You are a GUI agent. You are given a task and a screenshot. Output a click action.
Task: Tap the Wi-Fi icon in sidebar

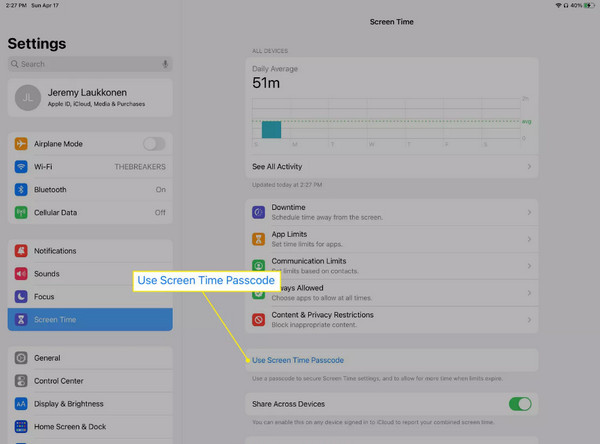[x=21, y=167]
